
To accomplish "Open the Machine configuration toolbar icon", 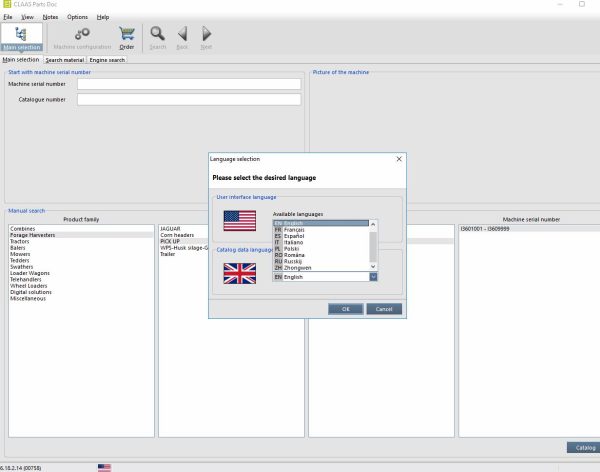I will [82, 38].
